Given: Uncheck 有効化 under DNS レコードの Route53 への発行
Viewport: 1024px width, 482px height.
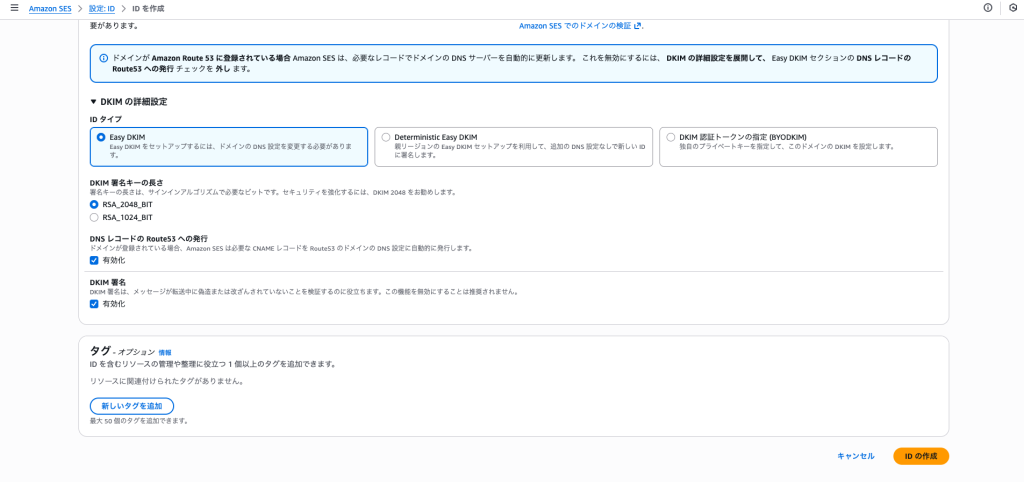Looking at the screenshot, I should pyautogui.click(x=95, y=260).
